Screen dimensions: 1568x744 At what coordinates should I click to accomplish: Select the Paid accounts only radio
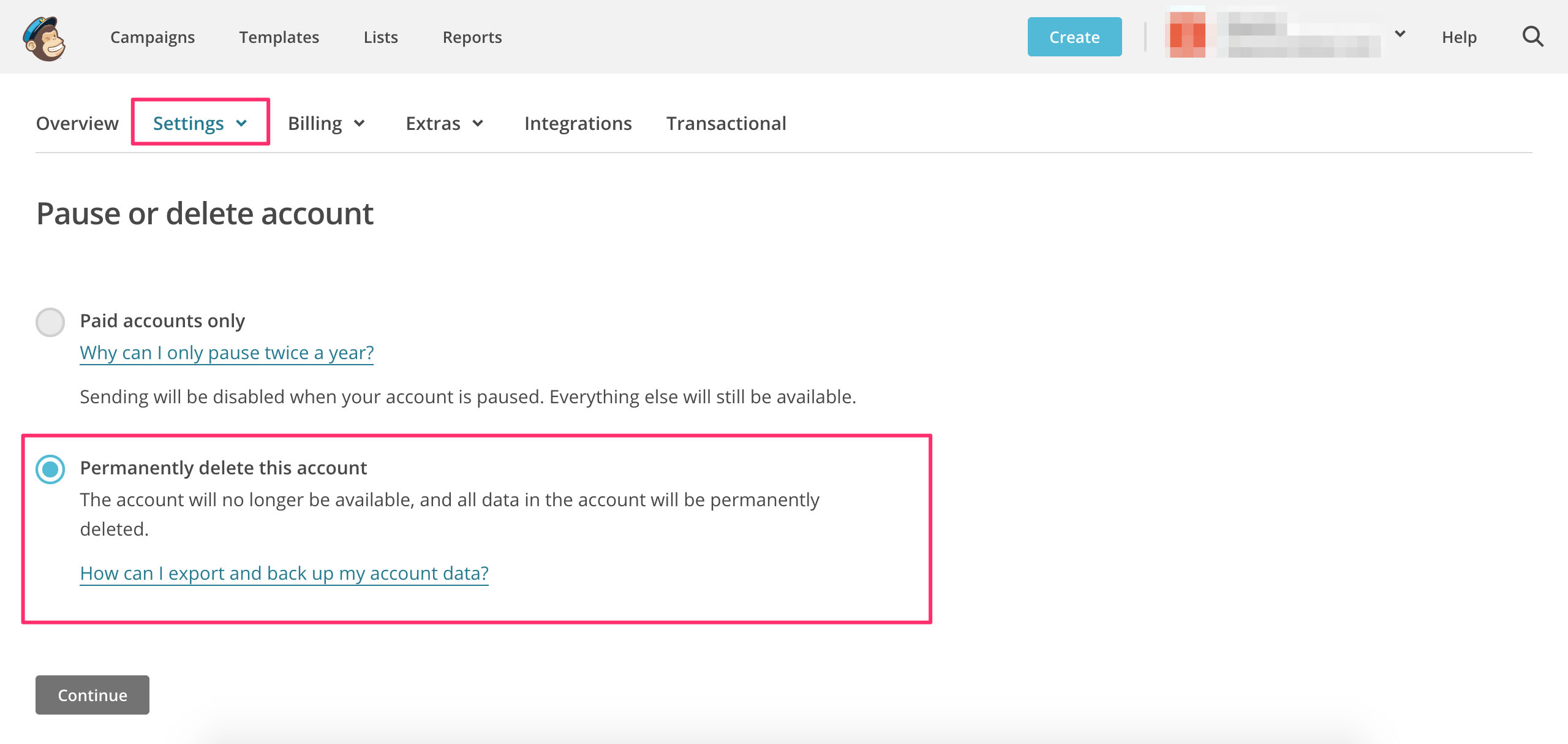[x=50, y=322]
